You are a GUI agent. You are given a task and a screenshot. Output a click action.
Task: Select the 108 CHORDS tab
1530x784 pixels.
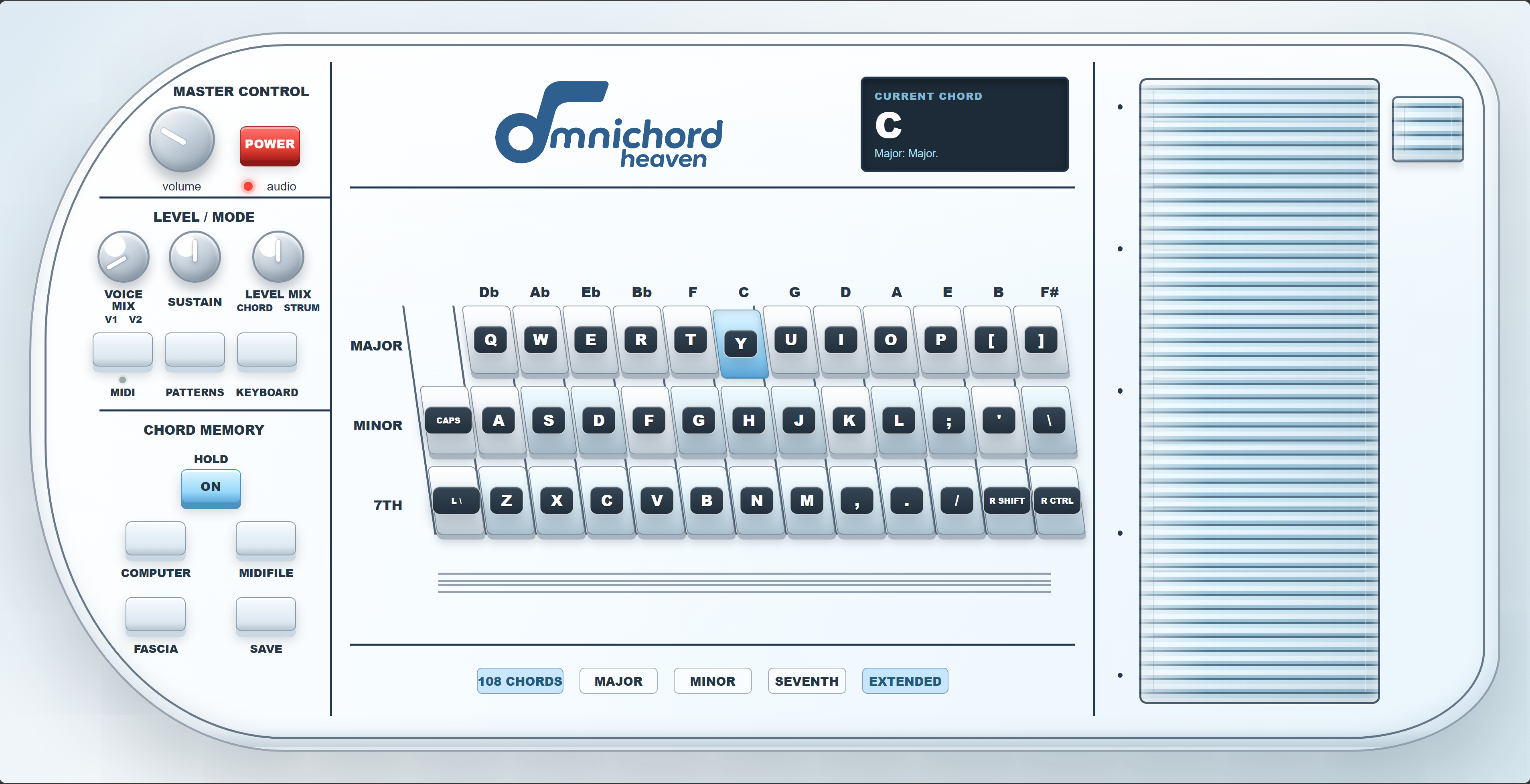520,681
